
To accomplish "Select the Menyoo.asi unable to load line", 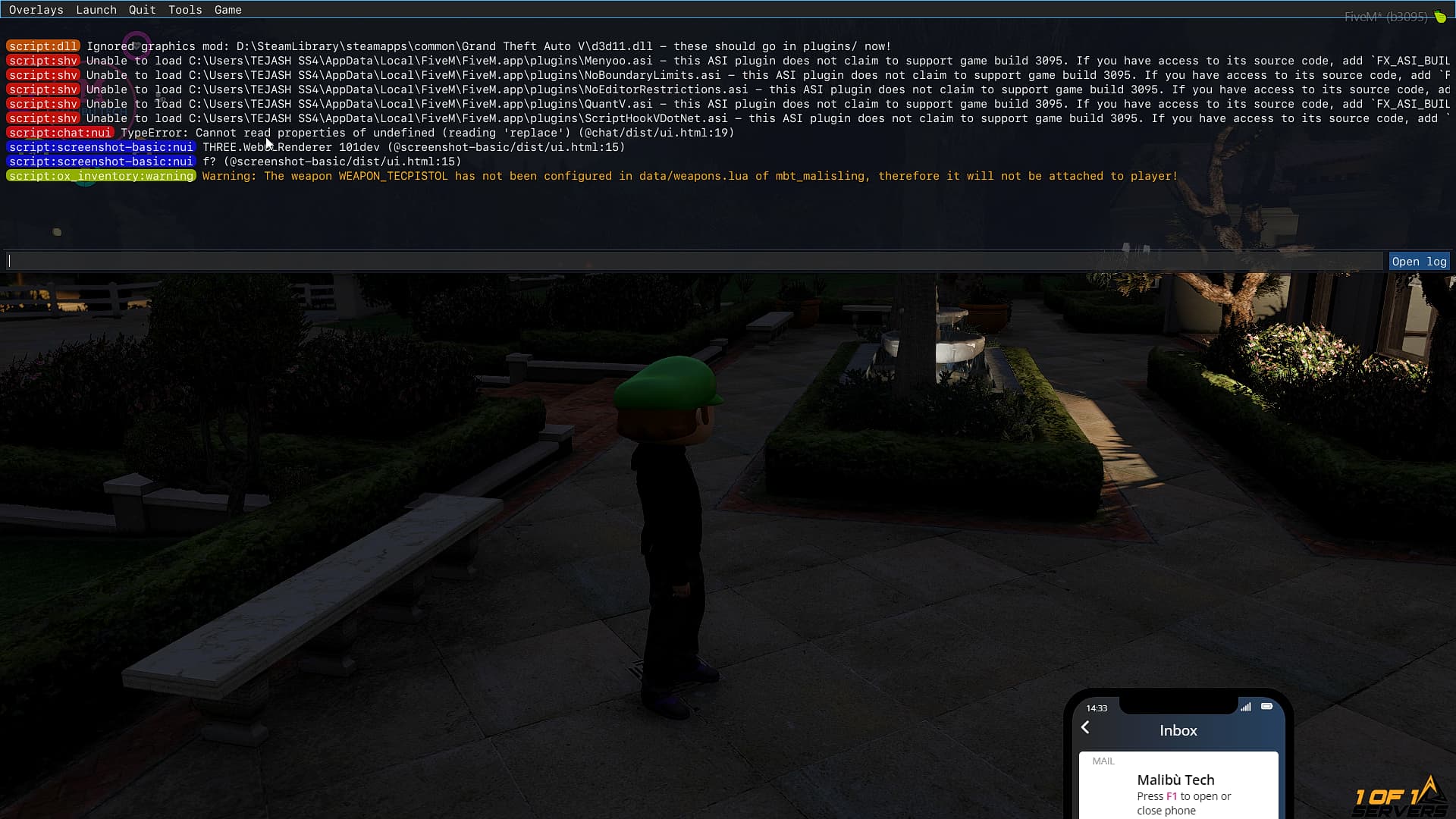I will coord(767,61).
